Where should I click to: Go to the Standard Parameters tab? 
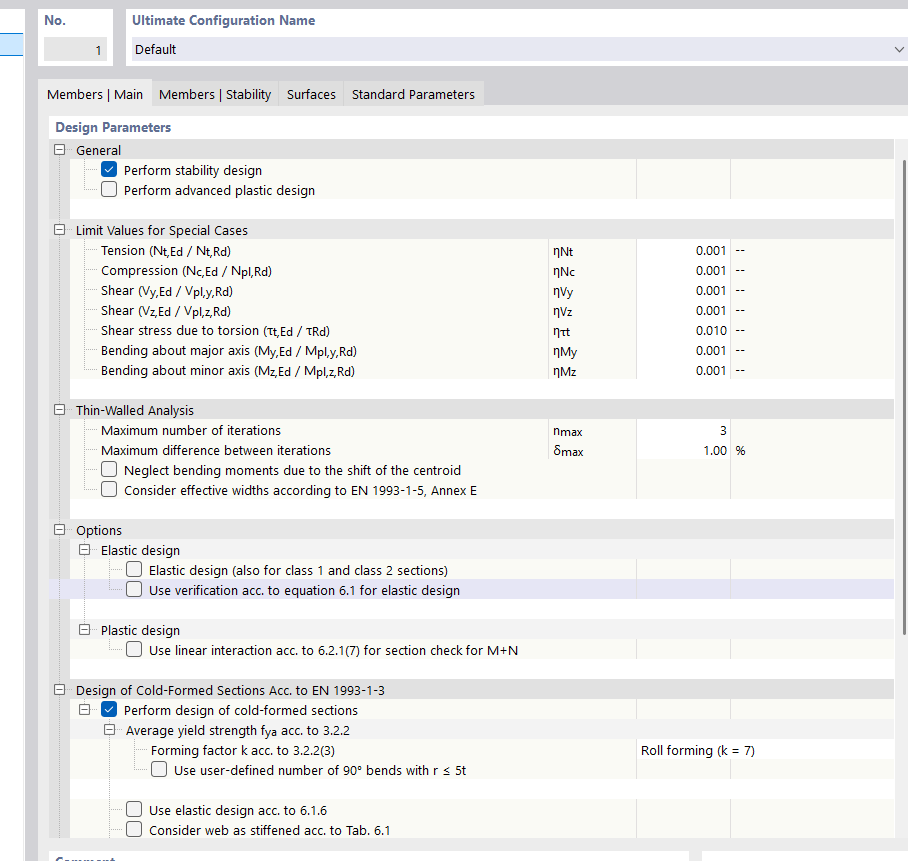tap(413, 94)
